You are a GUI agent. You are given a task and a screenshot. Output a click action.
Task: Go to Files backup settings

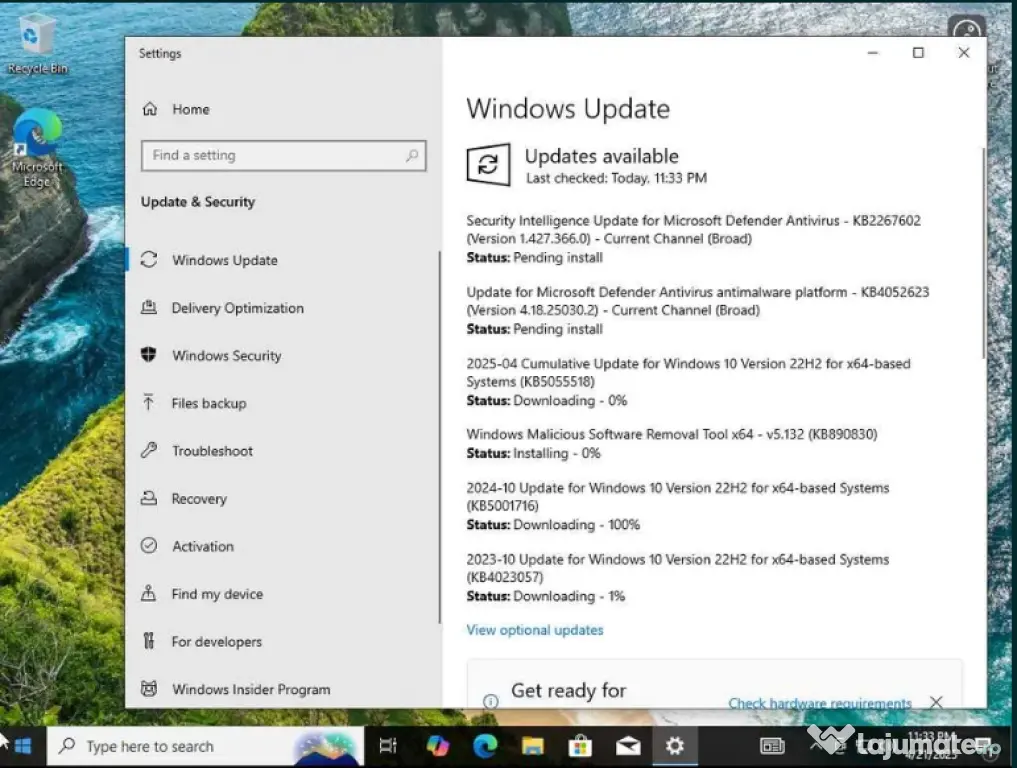pyautogui.click(x=208, y=404)
